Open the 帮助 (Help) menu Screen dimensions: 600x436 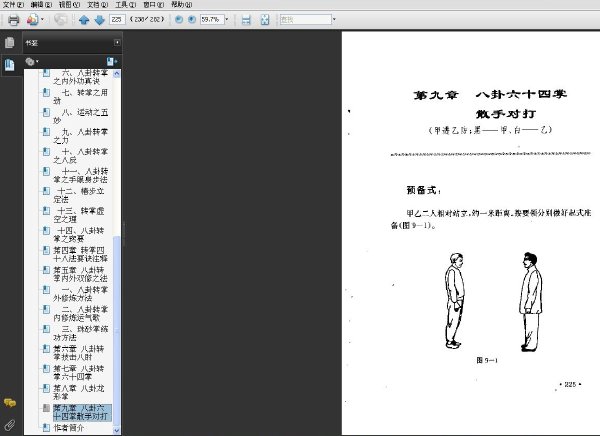click(x=181, y=5)
